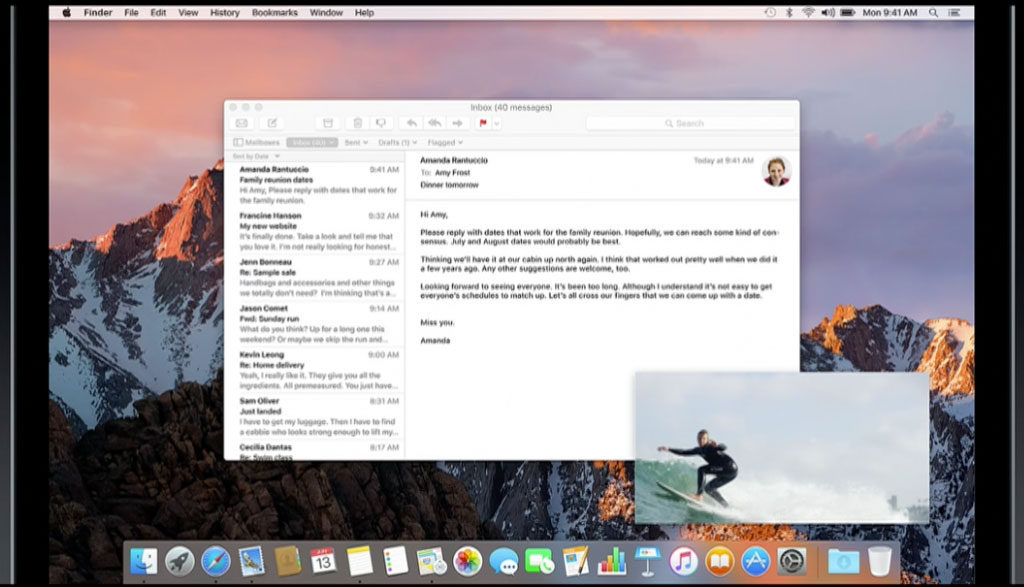The width and height of the screenshot is (1024, 587).
Task: Click the Bluetooth menu bar icon
Action: (x=789, y=12)
